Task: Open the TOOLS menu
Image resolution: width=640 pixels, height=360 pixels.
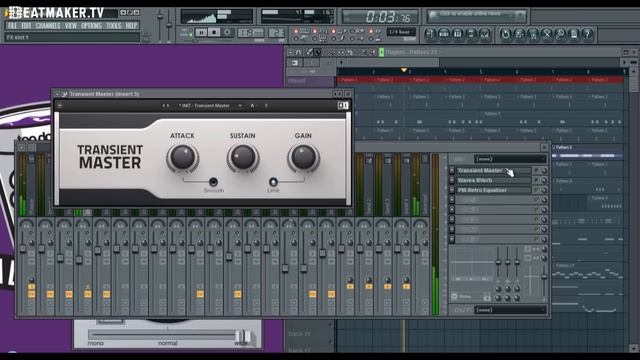Action: coord(113,26)
